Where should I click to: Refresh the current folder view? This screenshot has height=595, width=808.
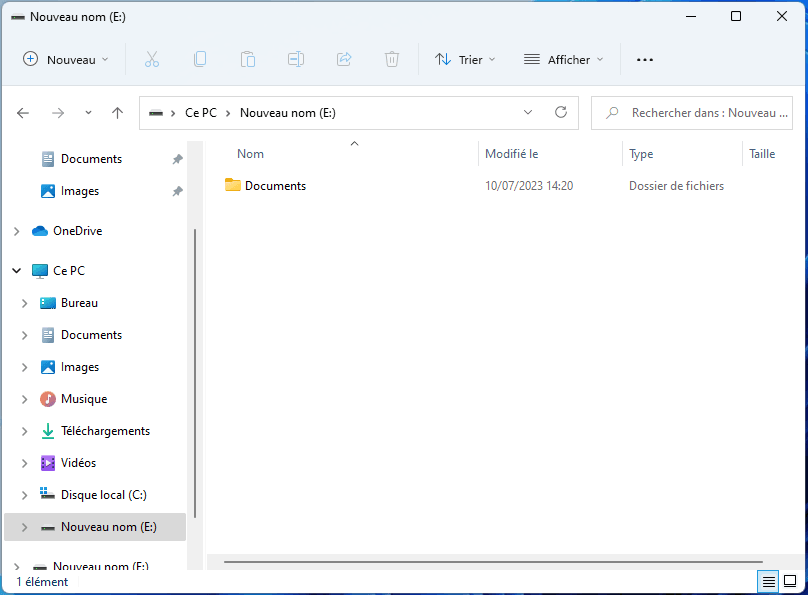click(x=561, y=112)
